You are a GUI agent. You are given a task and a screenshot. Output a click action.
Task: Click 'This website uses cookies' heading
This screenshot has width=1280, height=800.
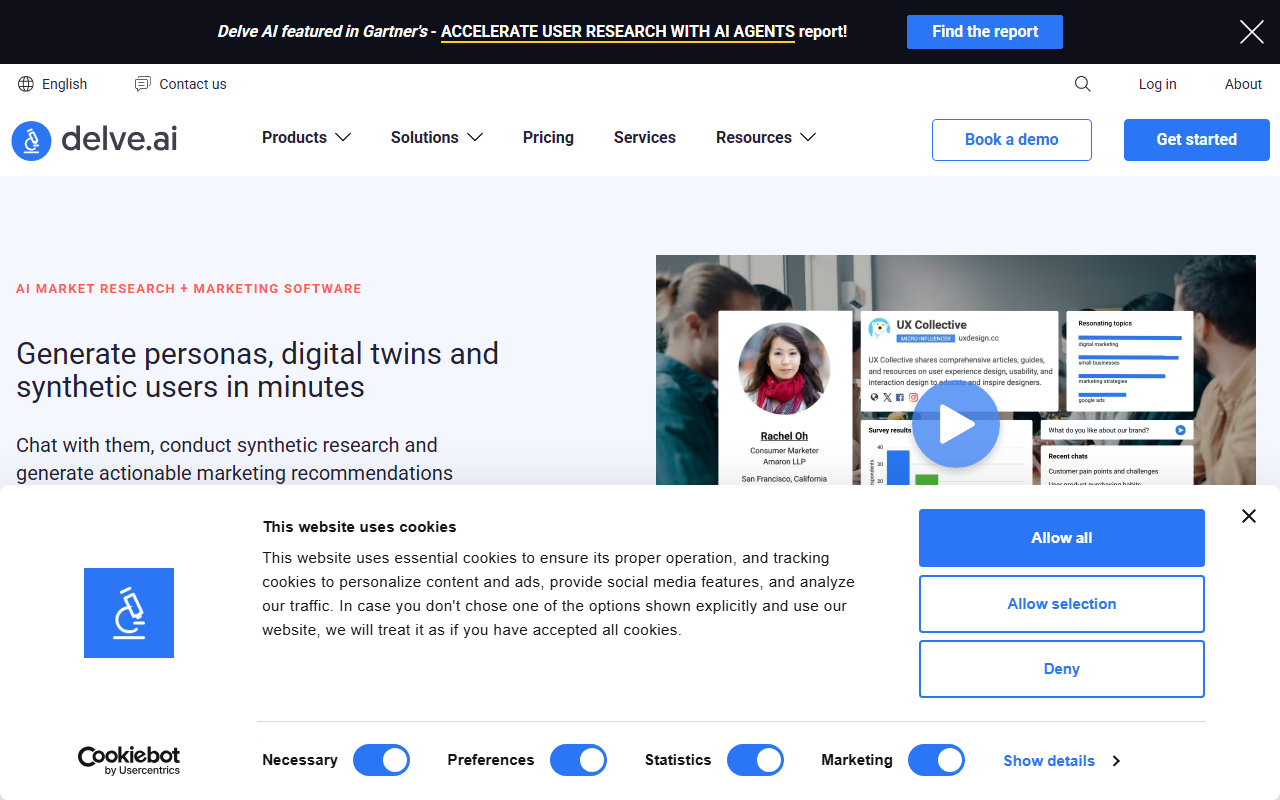pos(359,527)
